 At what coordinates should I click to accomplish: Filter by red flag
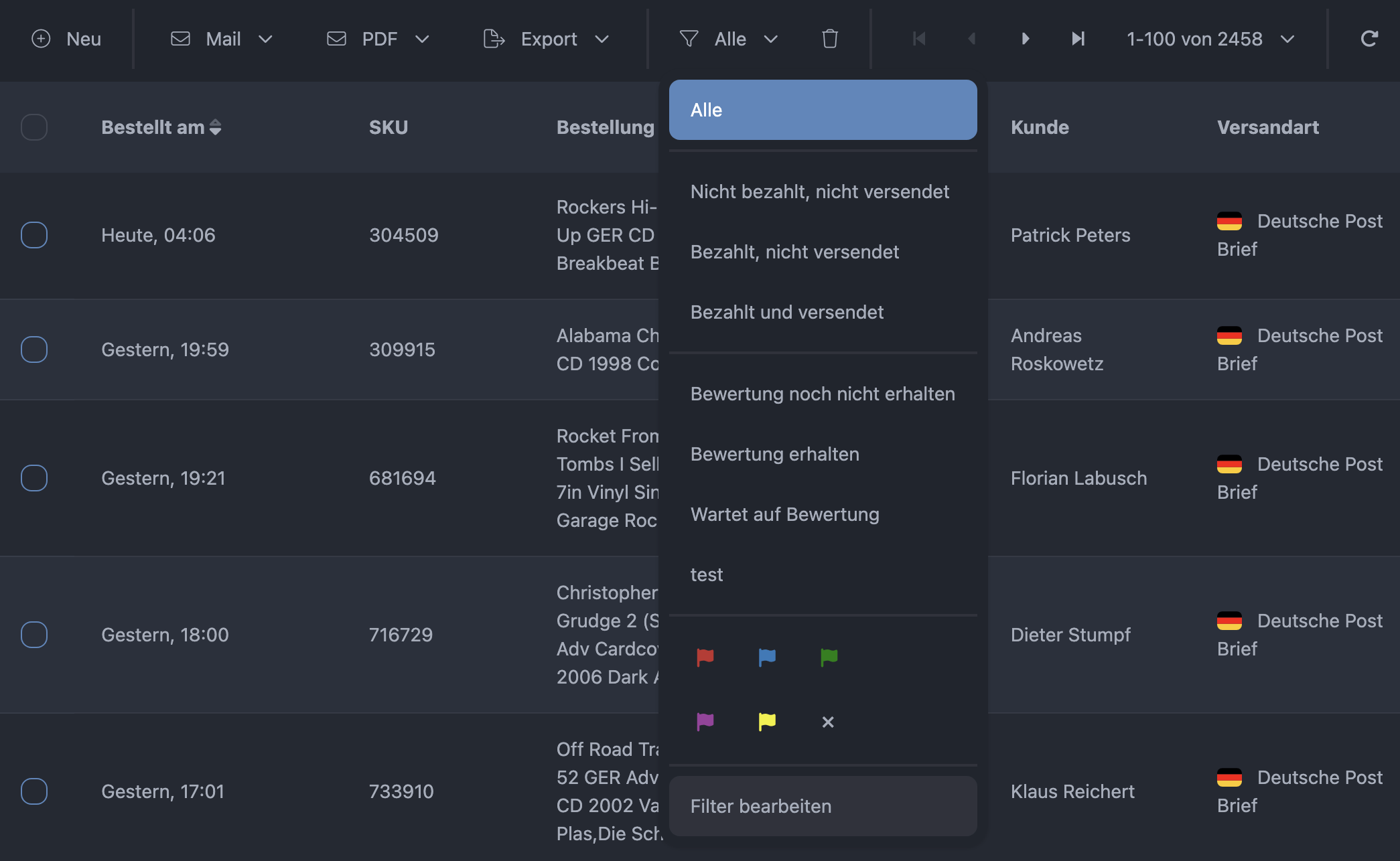pyautogui.click(x=705, y=657)
